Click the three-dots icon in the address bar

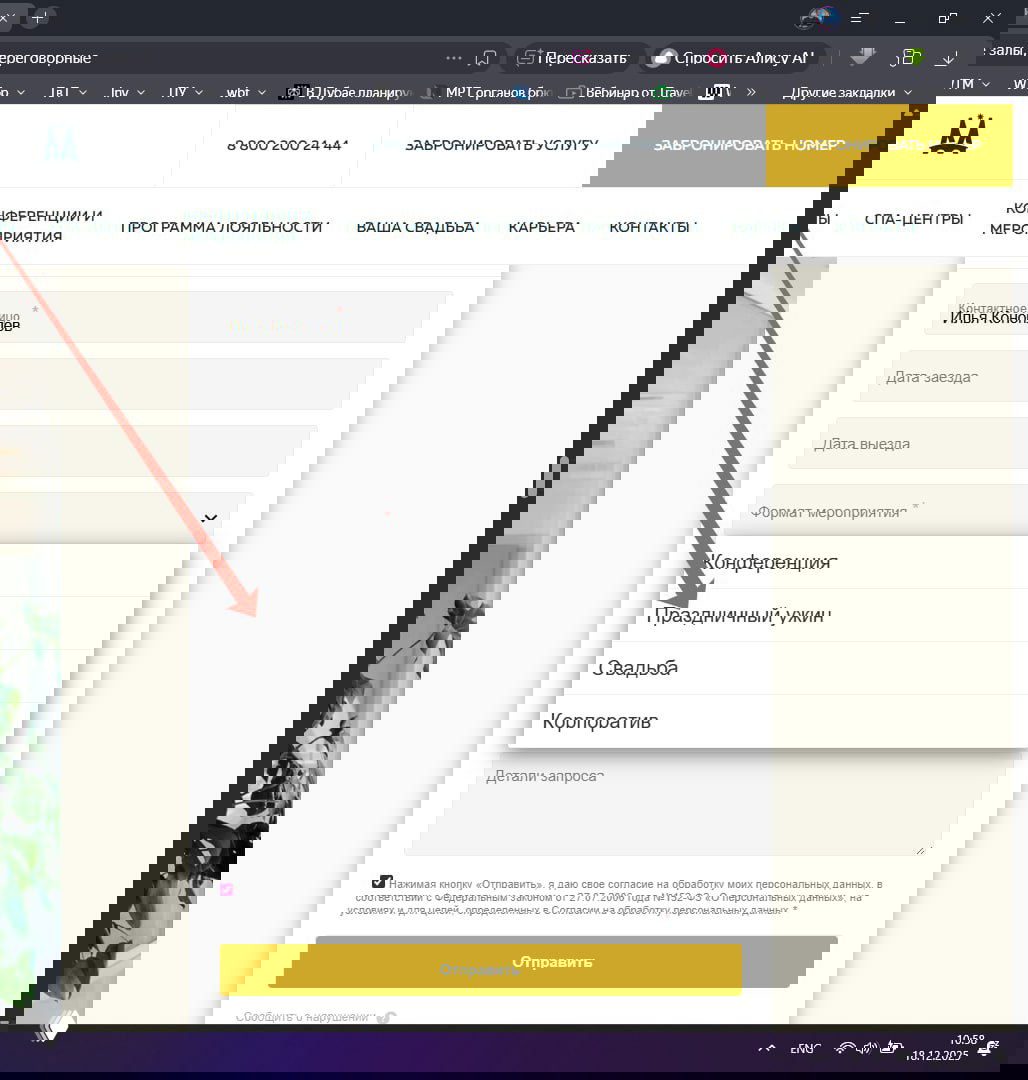click(x=454, y=58)
